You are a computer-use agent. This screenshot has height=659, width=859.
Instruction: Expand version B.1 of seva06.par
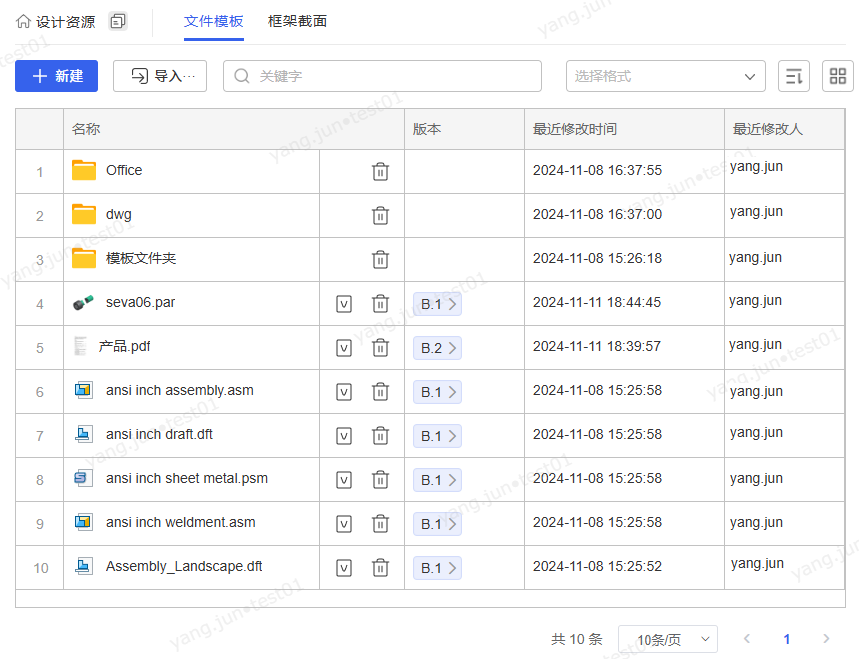437,304
